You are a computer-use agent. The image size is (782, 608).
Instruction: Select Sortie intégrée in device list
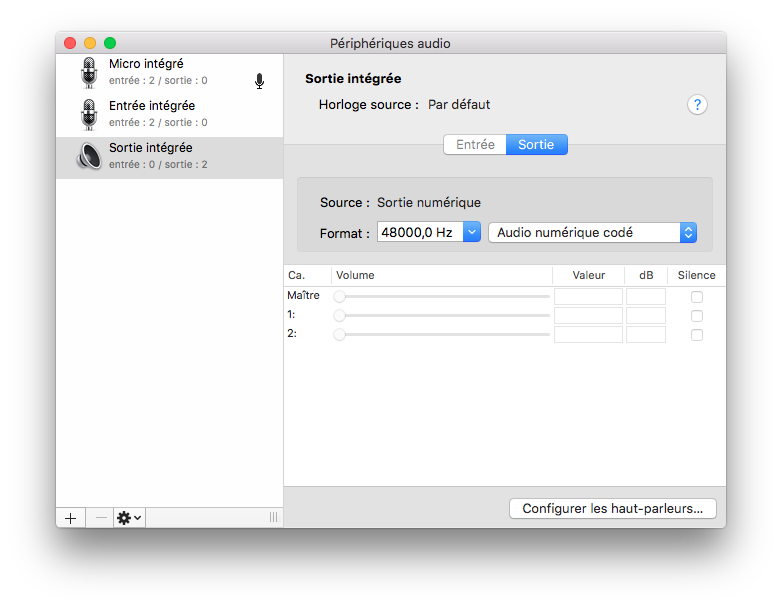pos(170,158)
